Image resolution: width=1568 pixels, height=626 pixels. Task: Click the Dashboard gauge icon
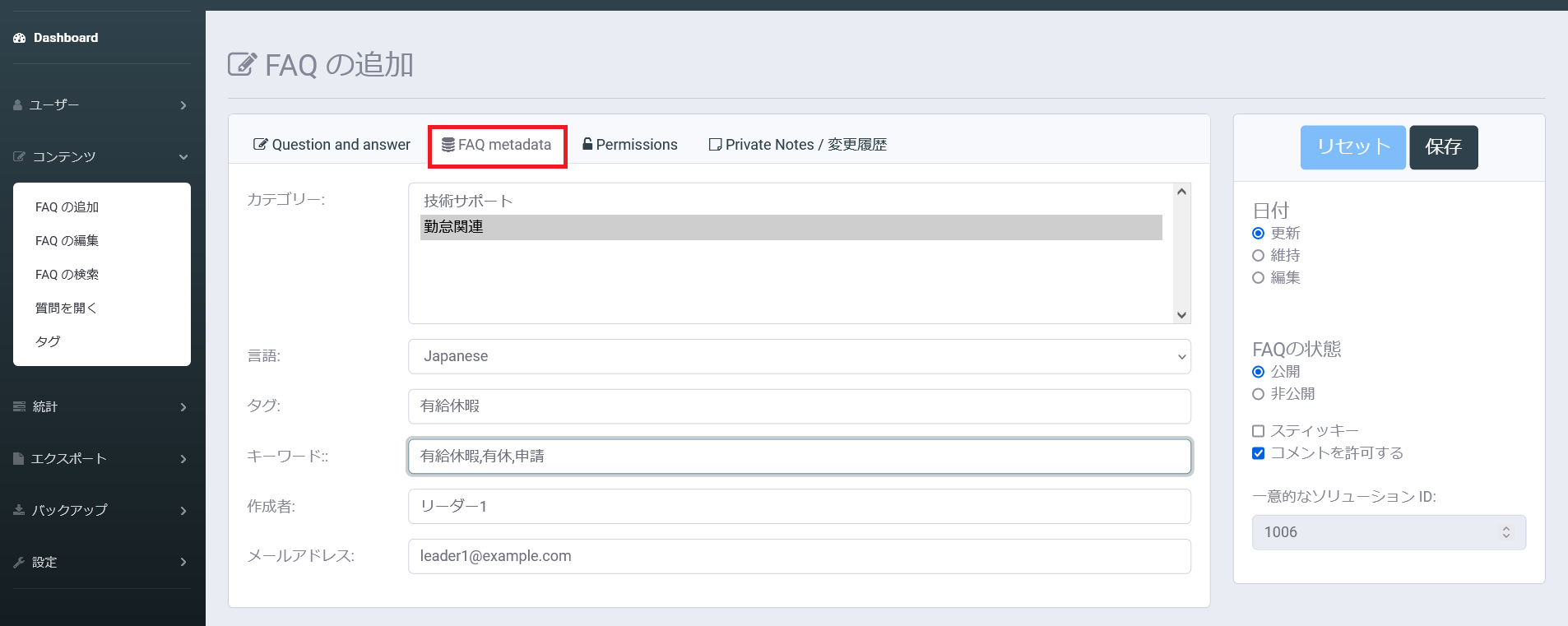click(x=20, y=38)
